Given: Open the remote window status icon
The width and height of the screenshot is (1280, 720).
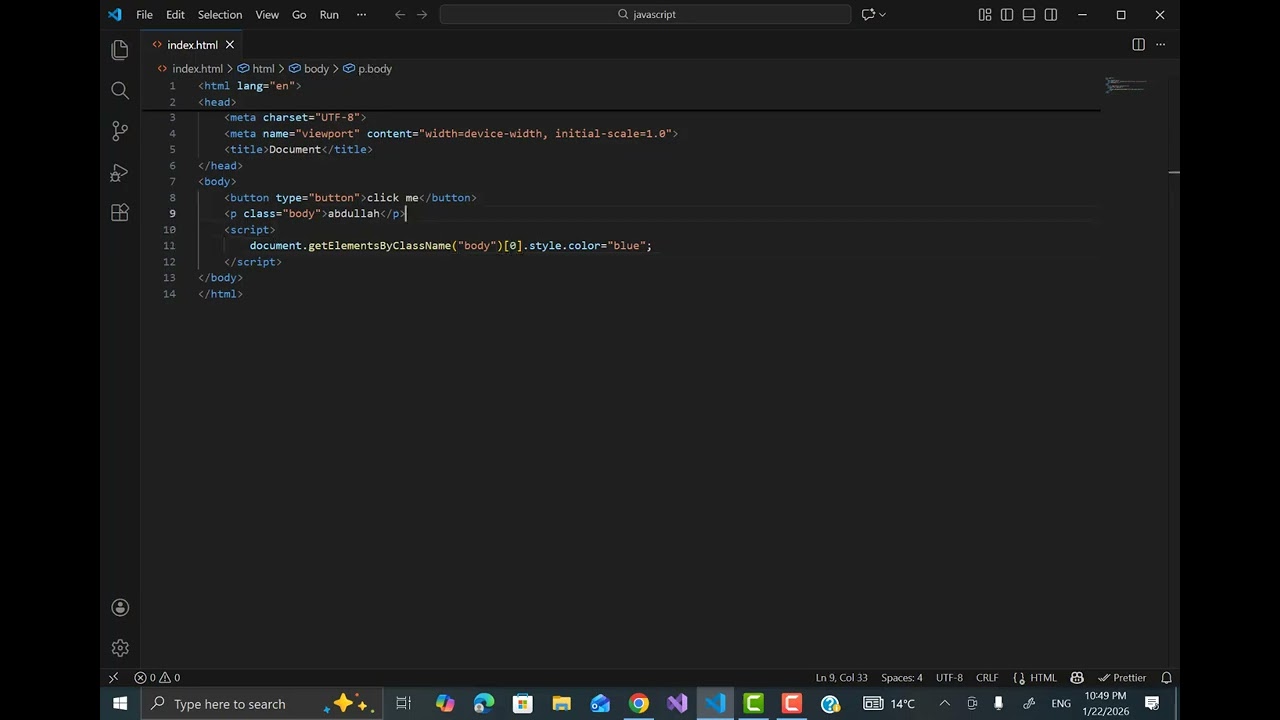Looking at the screenshot, I should [x=113, y=678].
